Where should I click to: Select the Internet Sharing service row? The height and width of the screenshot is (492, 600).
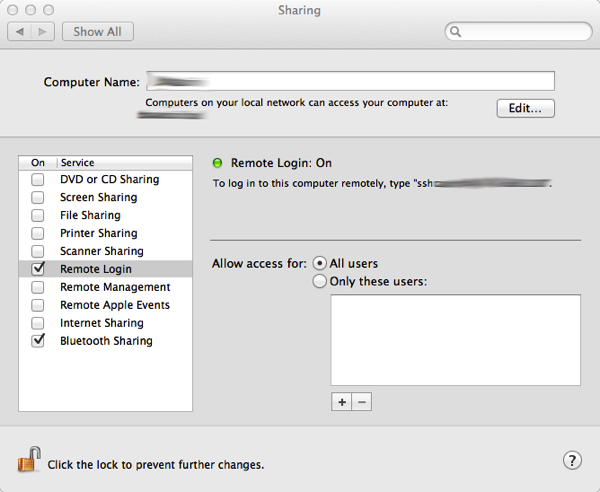[x=105, y=323]
